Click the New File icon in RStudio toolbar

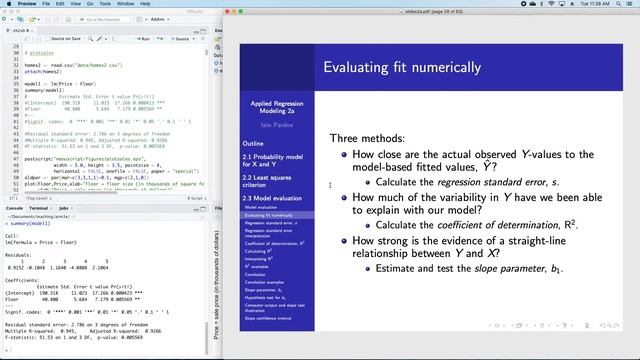click(x=4, y=19)
